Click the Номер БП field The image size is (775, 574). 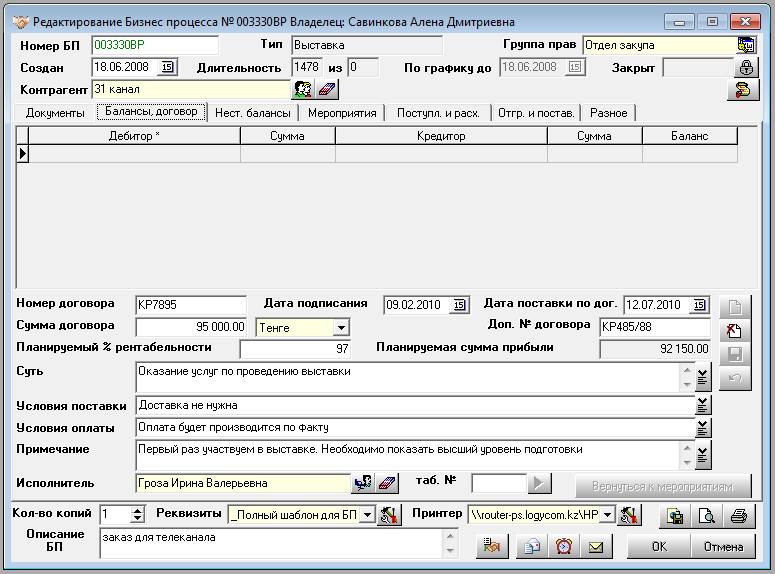[155, 45]
